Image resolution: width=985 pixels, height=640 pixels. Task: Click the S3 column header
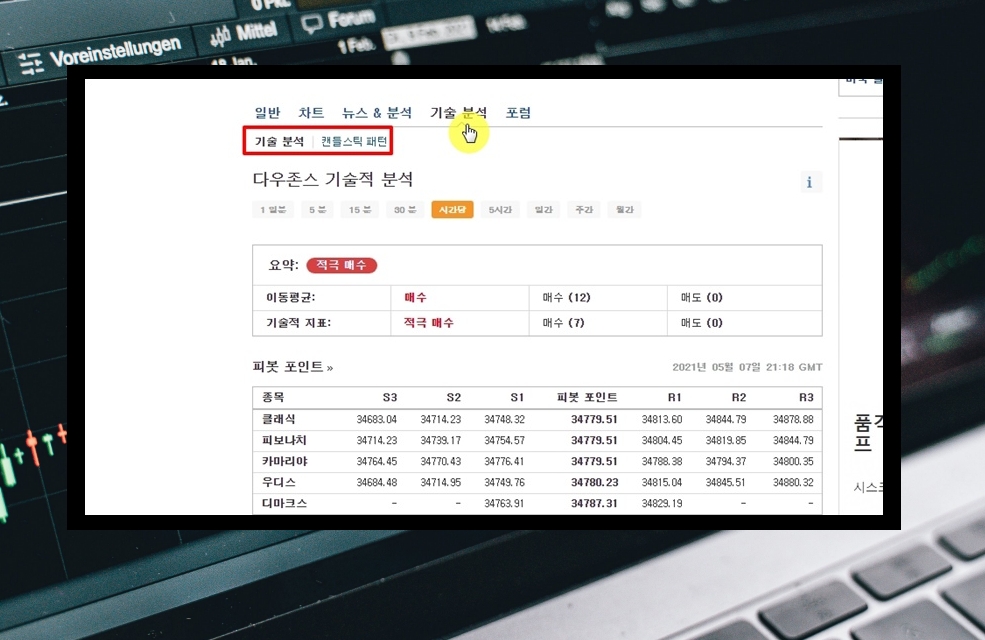(x=389, y=397)
